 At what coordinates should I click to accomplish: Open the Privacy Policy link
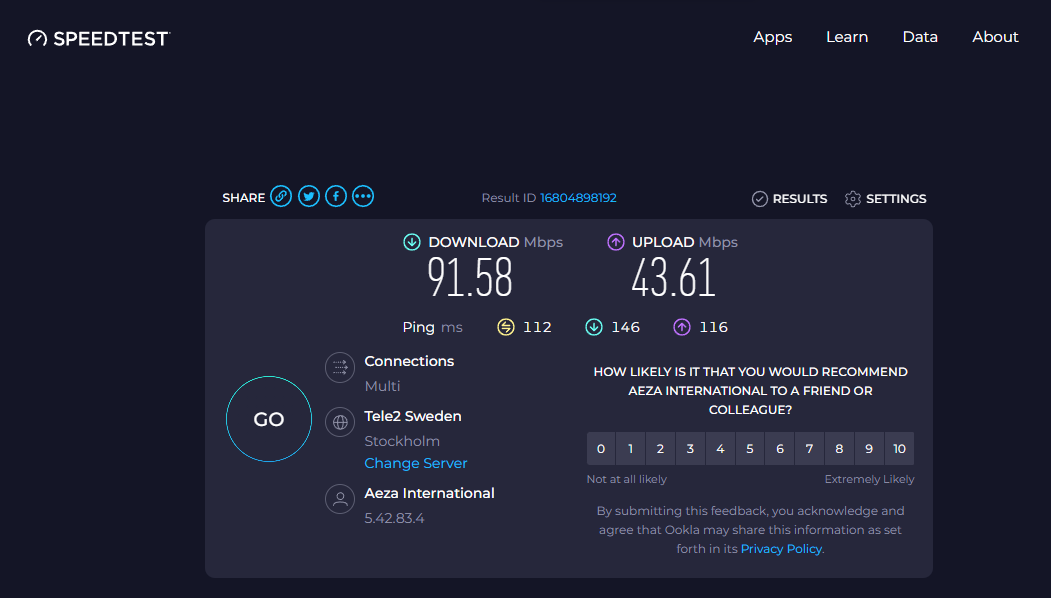(x=781, y=549)
